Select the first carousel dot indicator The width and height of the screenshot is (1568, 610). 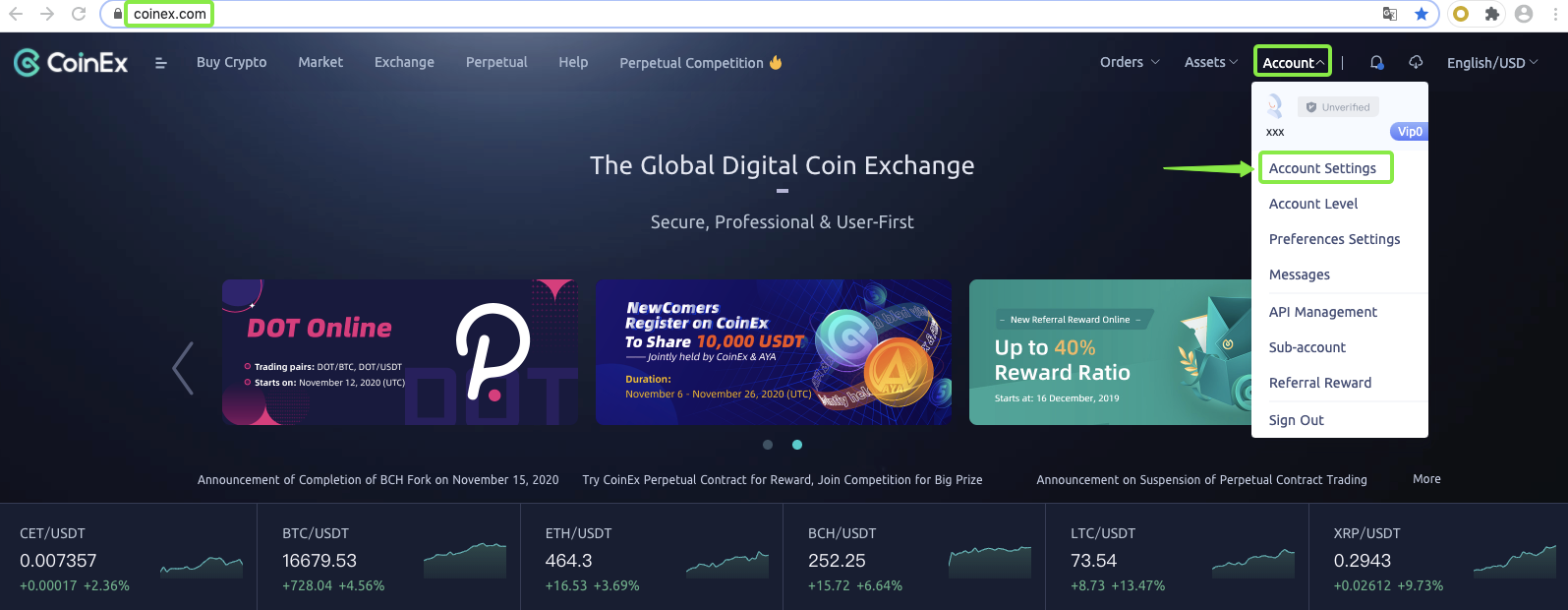click(x=768, y=445)
